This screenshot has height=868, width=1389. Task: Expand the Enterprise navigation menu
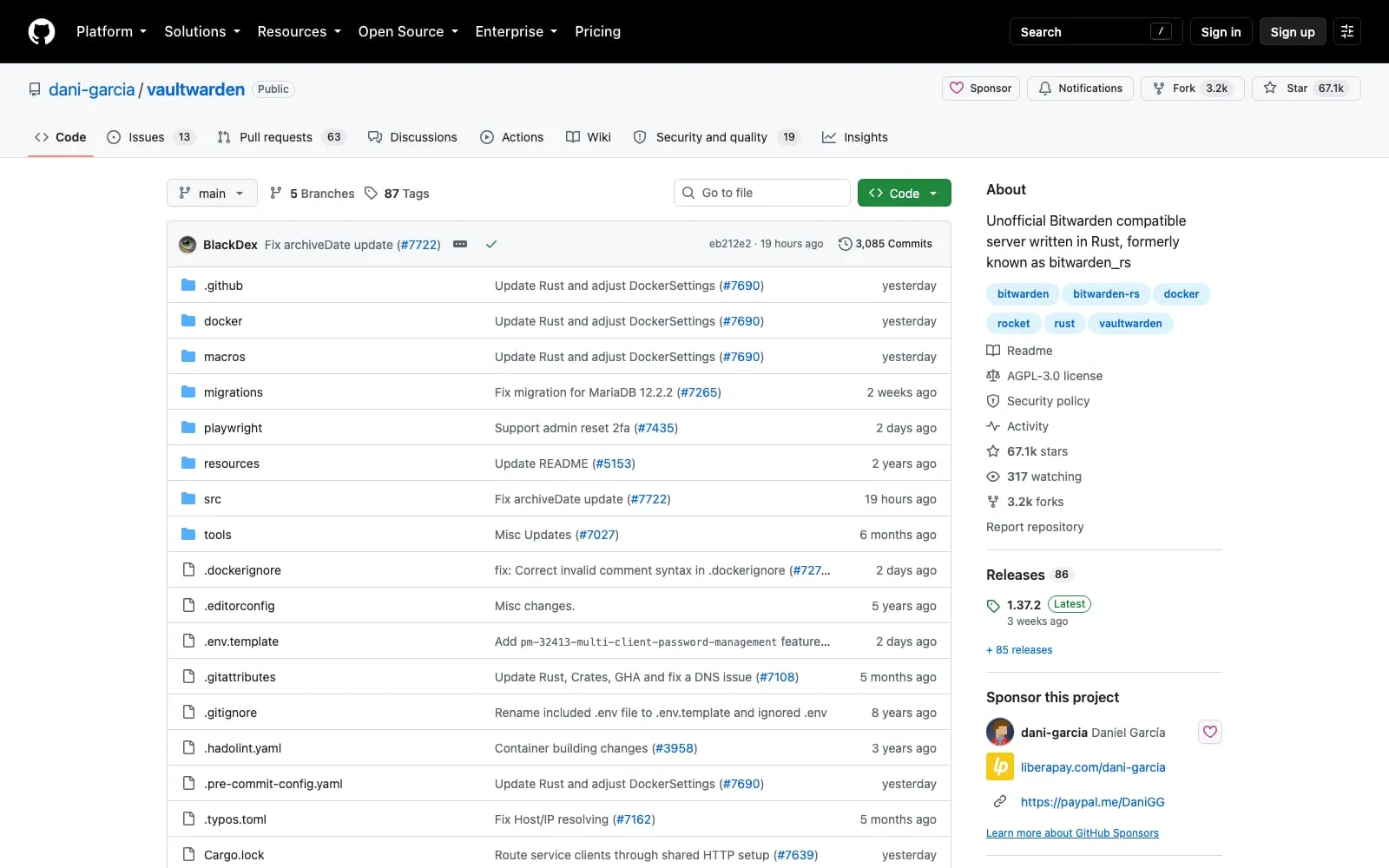click(517, 31)
